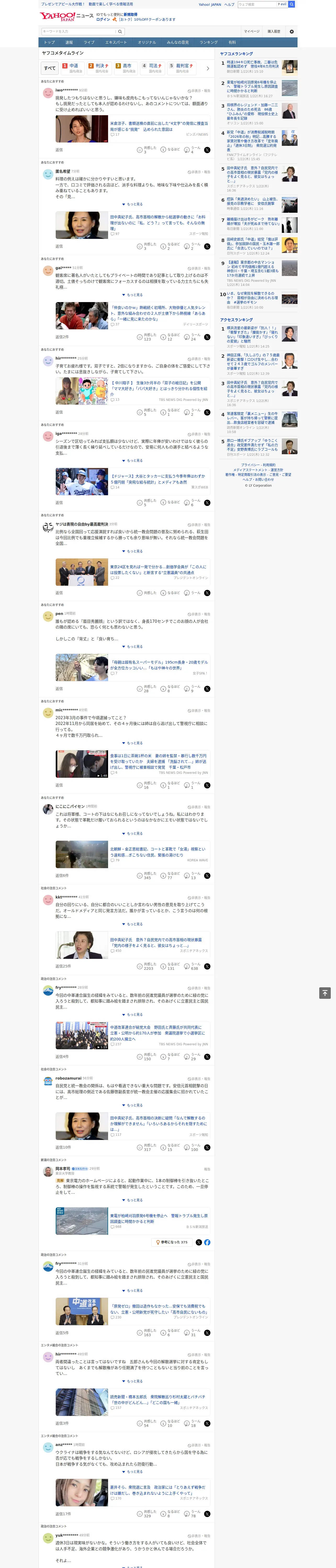The height and width of the screenshot is (1568, 336).
Task: Click 非表示・報告 on iwo's comment
Action: [199, 91]
